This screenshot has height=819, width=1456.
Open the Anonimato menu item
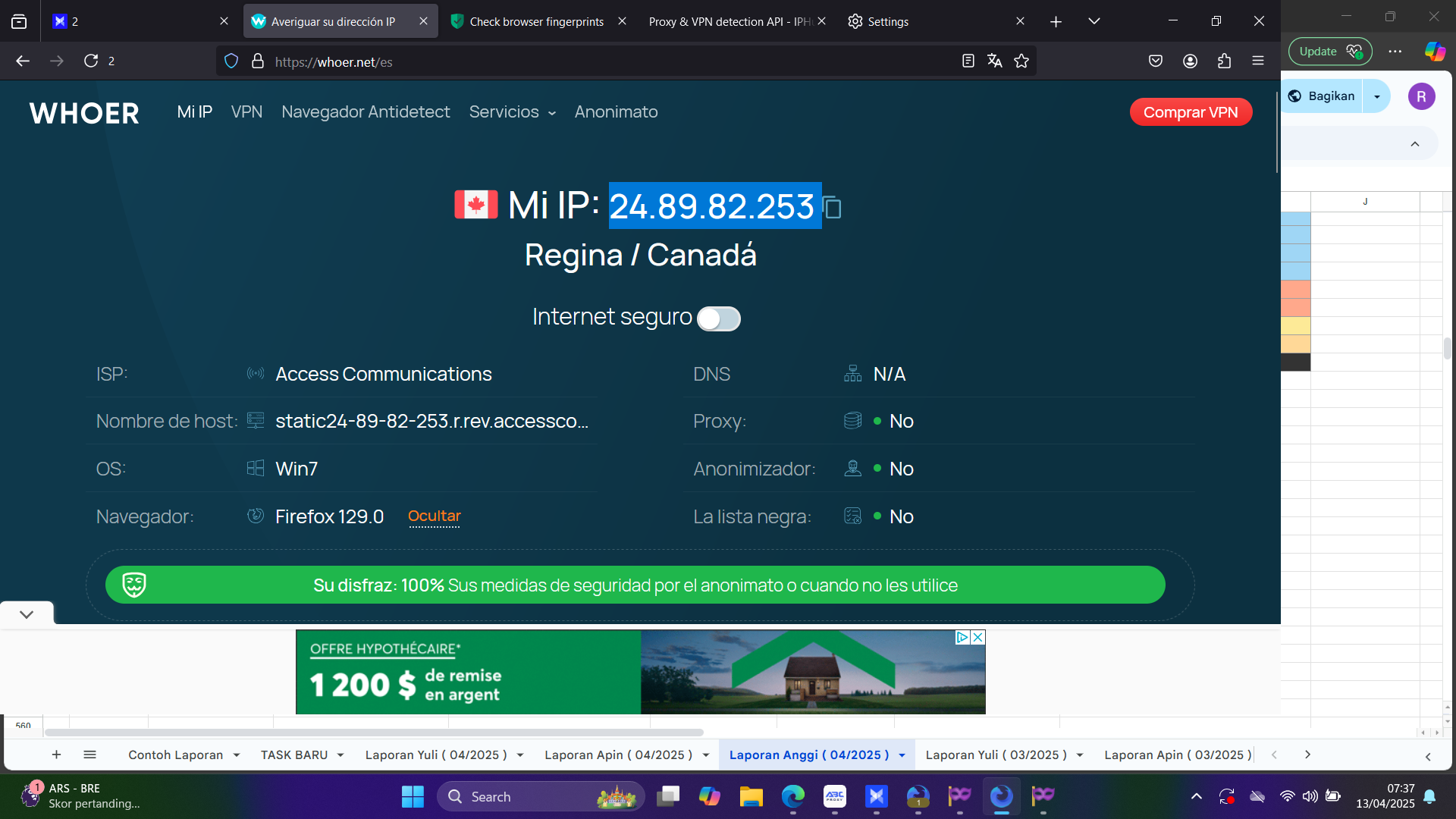pos(616,112)
